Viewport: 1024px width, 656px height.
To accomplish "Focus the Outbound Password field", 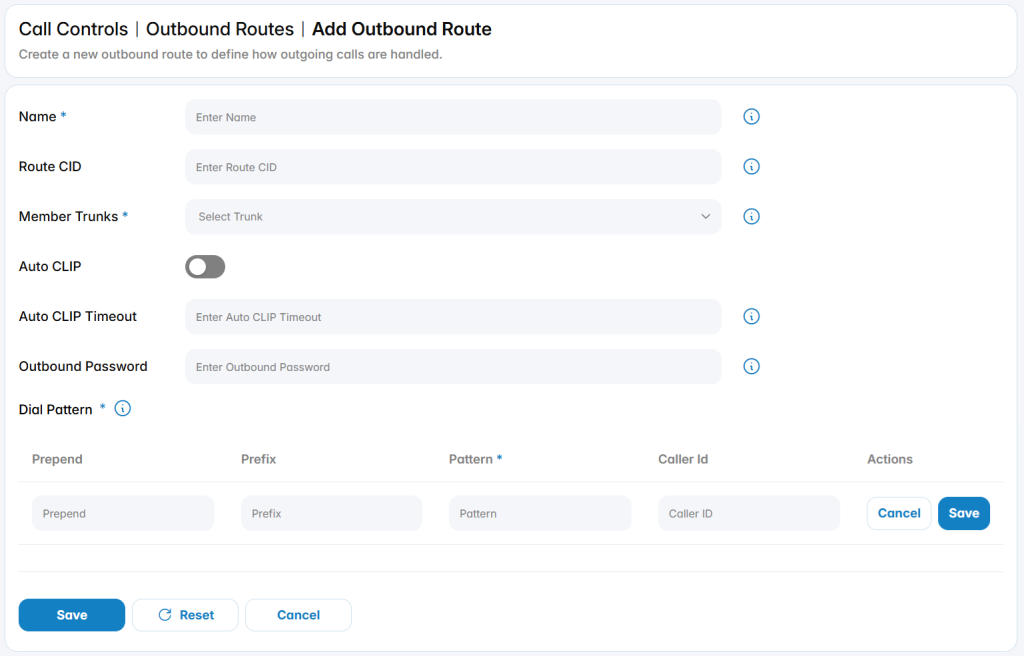I will point(453,367).
